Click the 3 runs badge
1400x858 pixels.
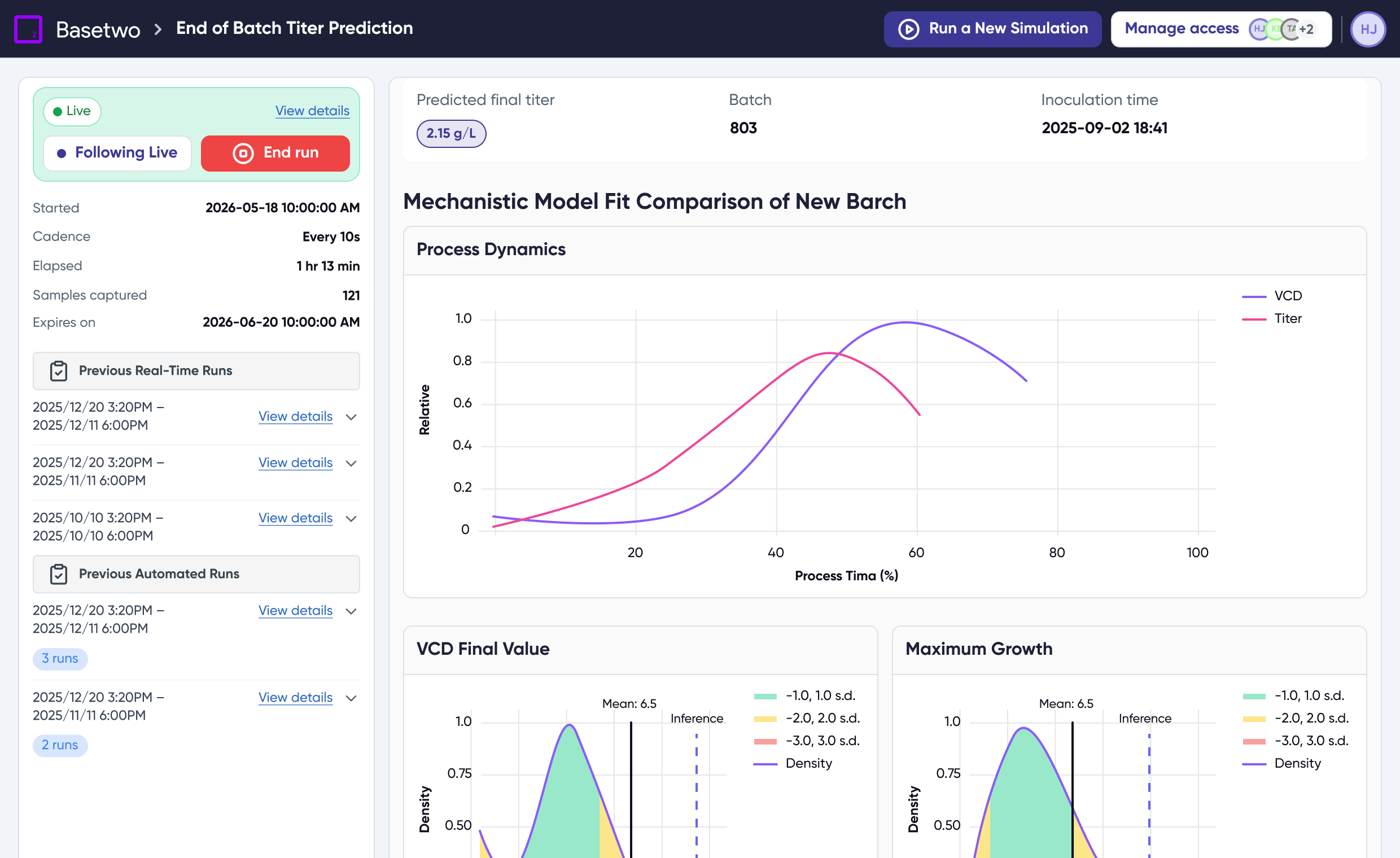pos(60,659)
